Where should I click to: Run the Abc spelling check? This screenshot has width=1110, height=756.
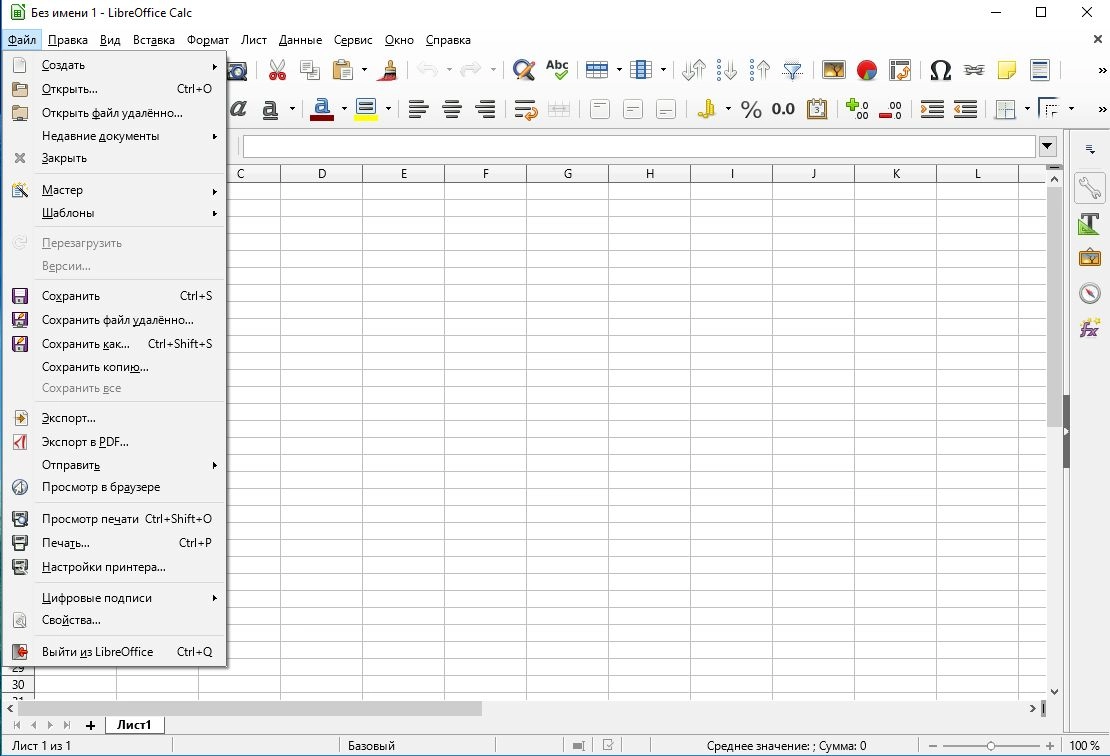pos(557,69)
